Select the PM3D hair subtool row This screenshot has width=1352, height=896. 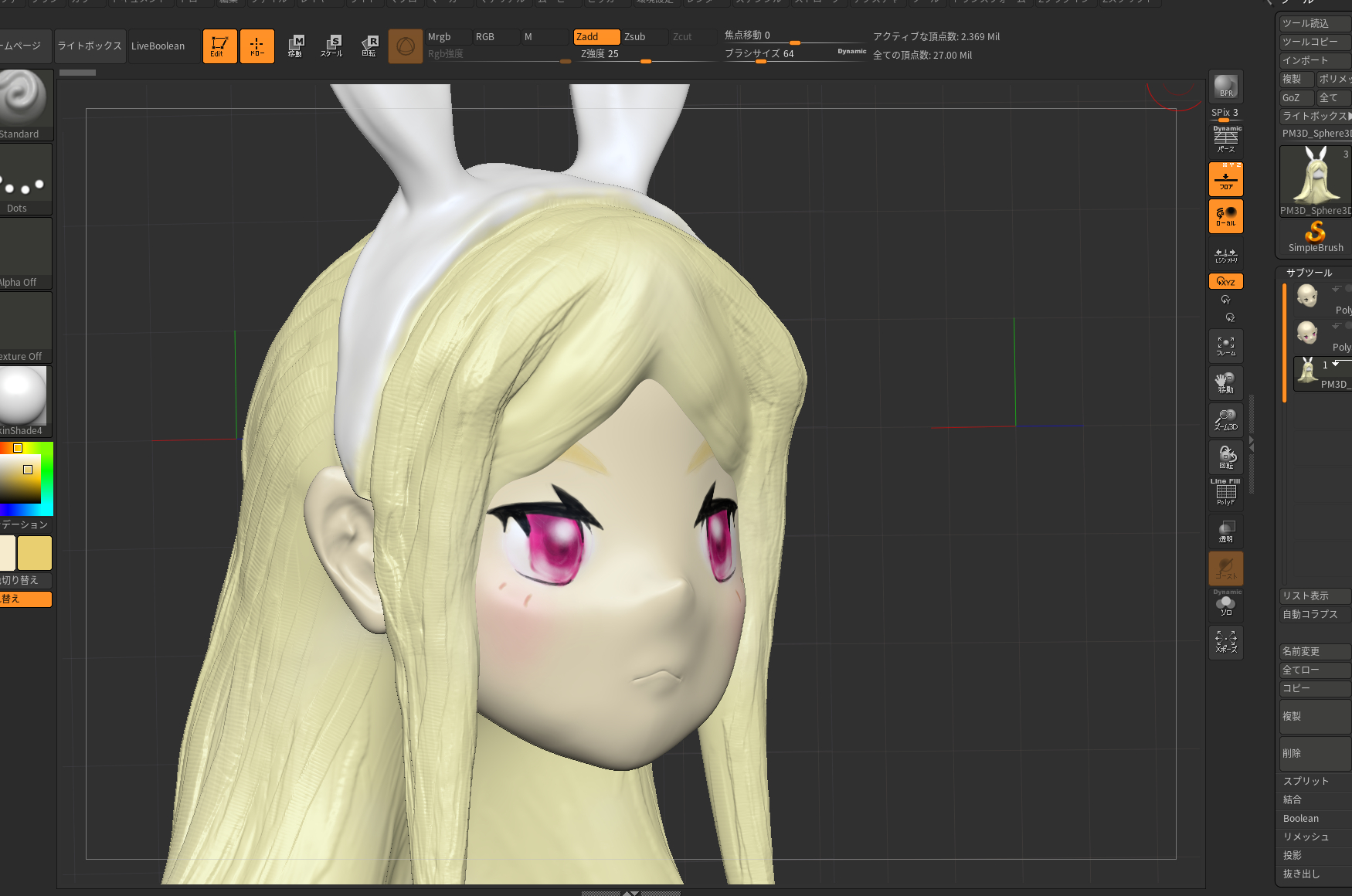[1322, 373]
